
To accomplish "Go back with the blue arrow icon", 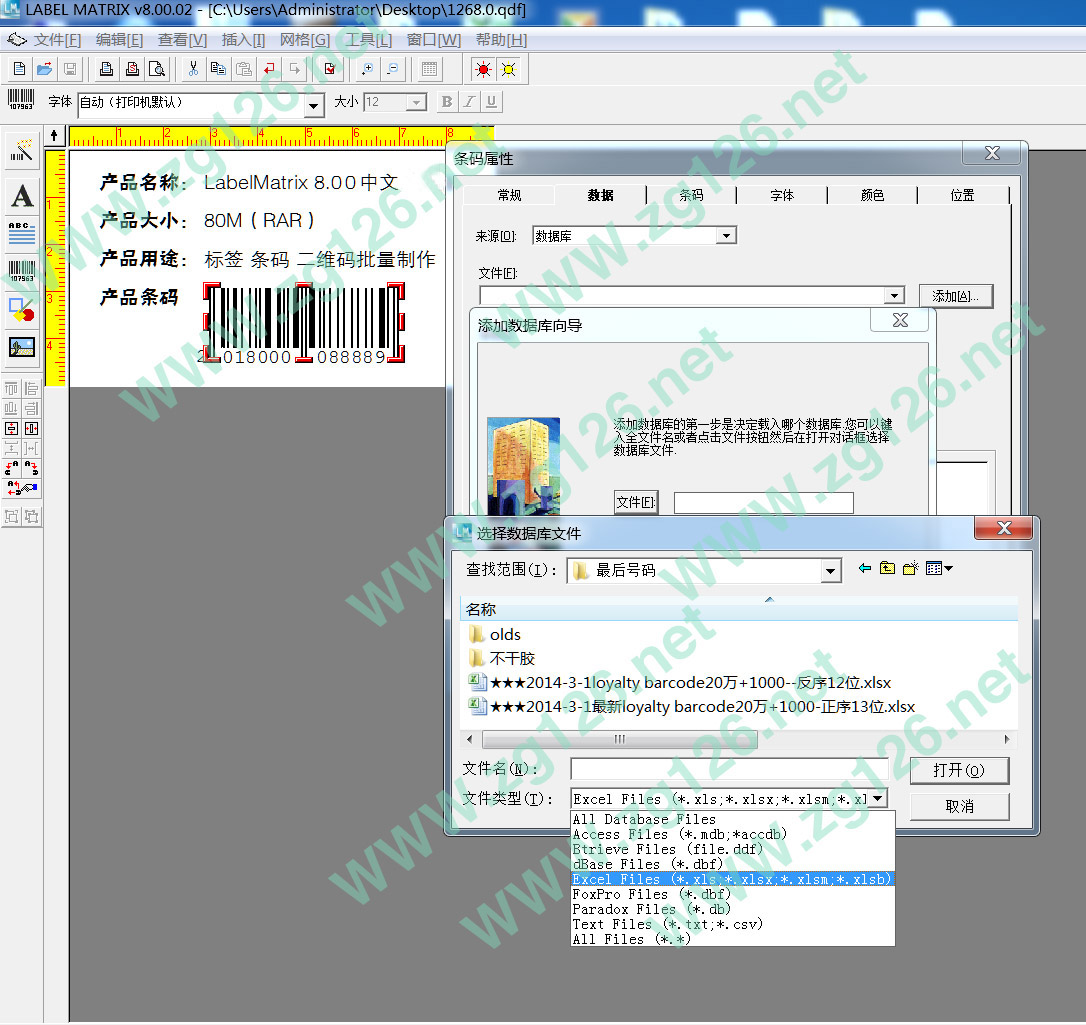I will (864, 569).
